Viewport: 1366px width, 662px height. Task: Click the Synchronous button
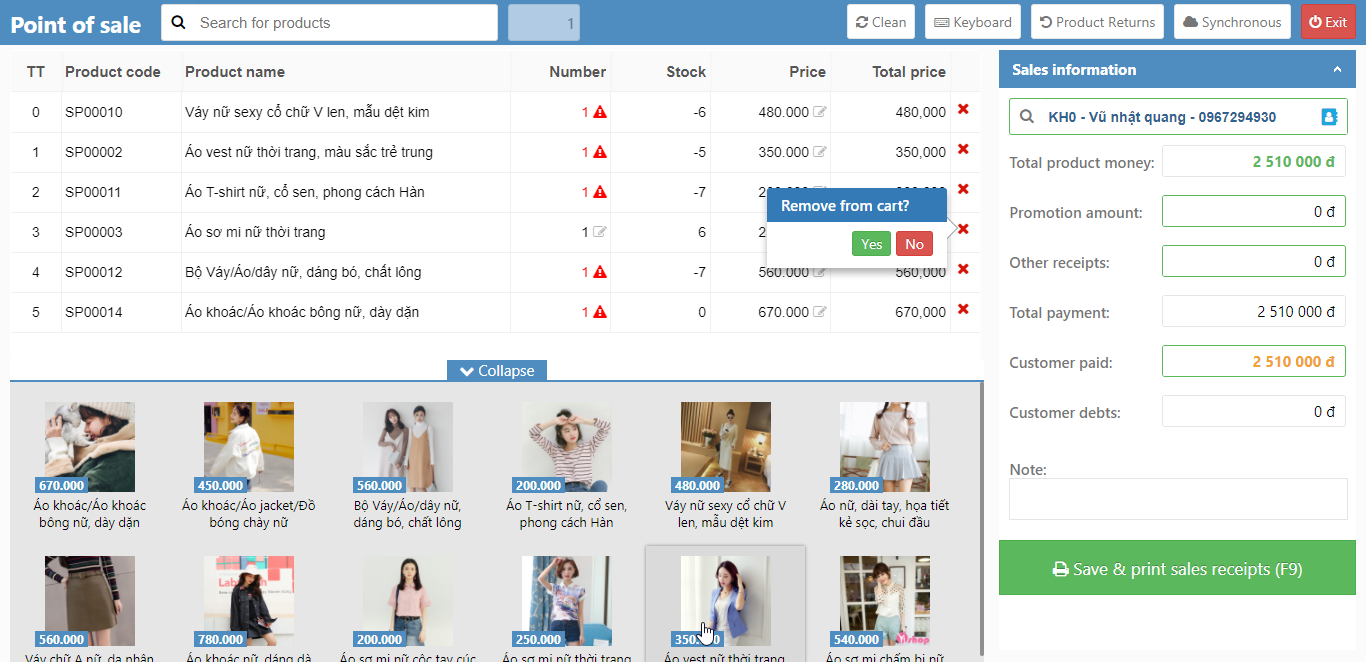[1232, 22]
